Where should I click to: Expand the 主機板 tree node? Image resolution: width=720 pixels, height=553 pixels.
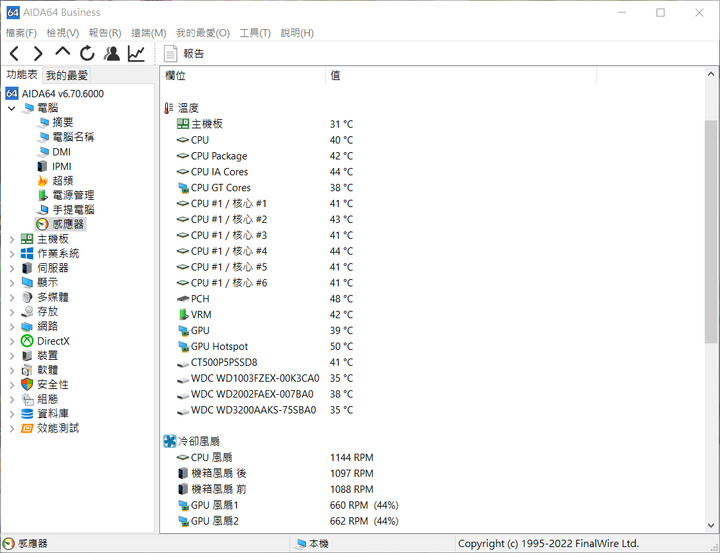tap(12, 239)
